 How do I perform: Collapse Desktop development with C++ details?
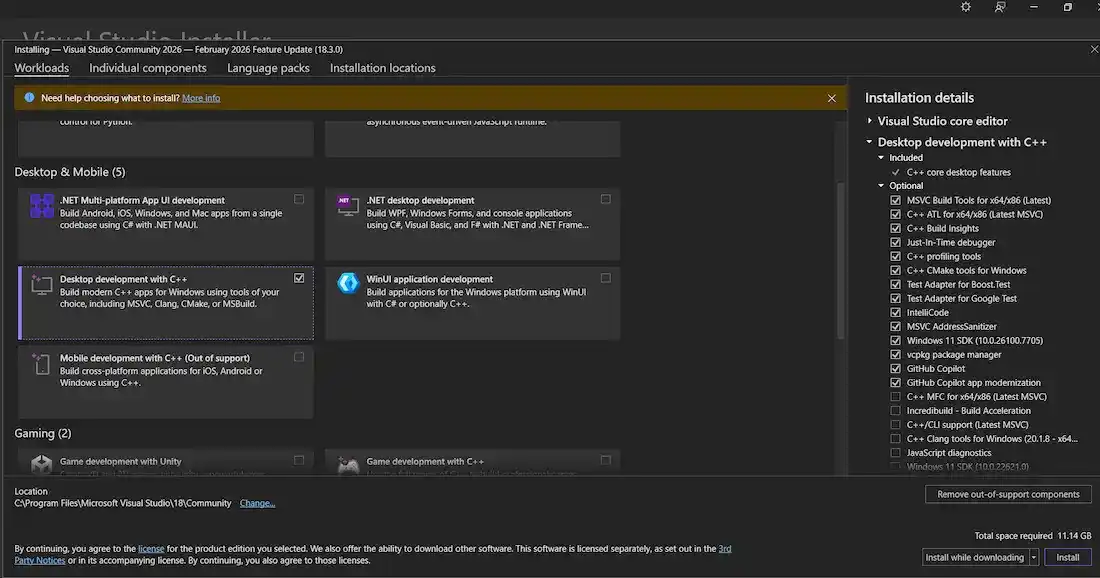tap(869, 142)
